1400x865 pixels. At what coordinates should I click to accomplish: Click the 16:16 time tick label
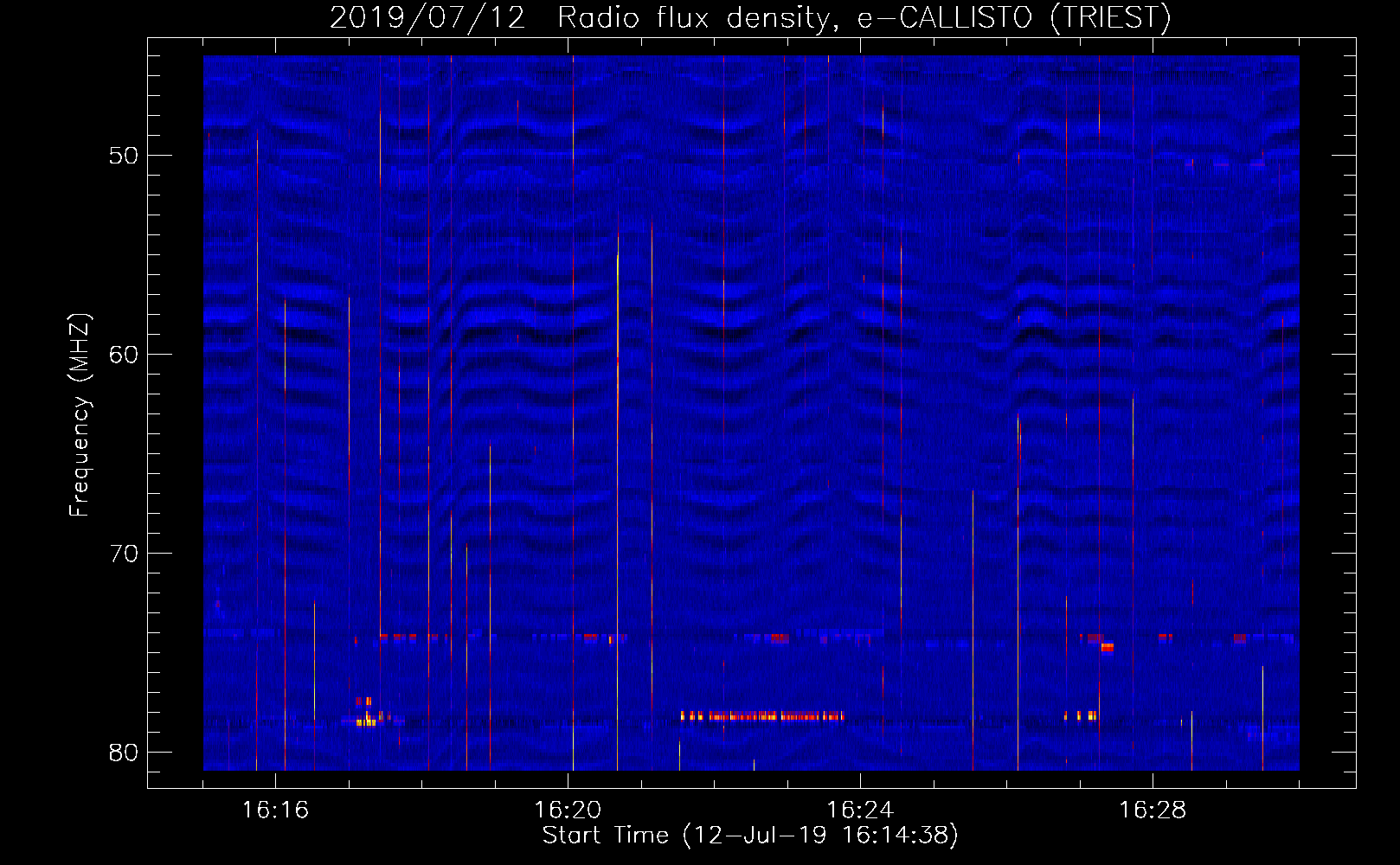[x=275, y=811]
